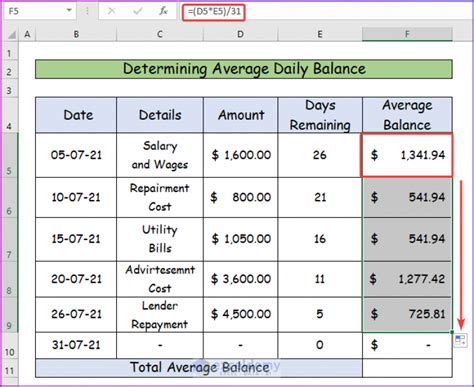Screen dimensions: 474x387
Task: Select the days remaining cell 26
Action: (x=320, y=155)
